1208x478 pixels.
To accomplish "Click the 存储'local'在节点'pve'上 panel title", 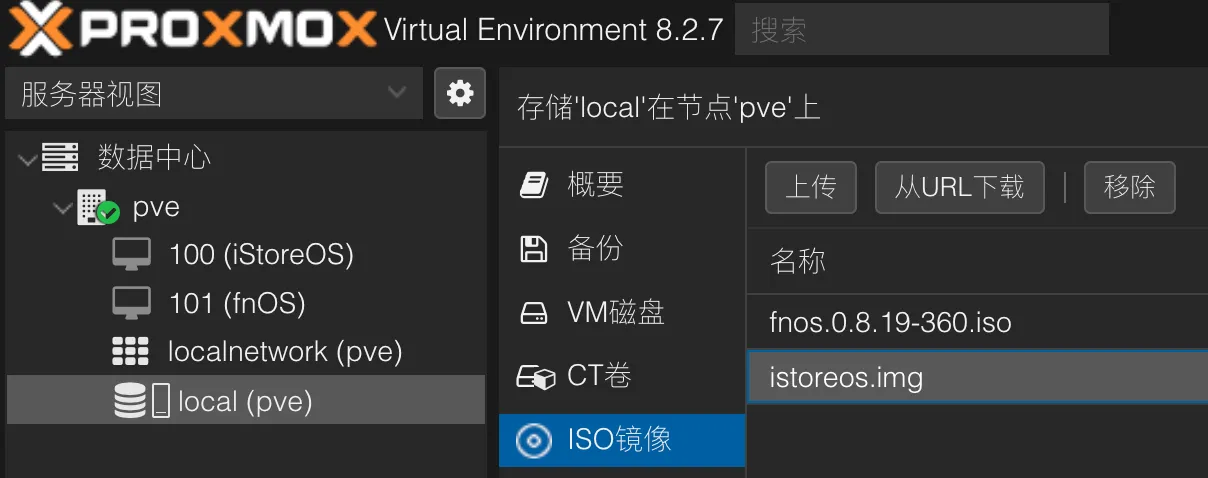I will [x=669, y=107].
